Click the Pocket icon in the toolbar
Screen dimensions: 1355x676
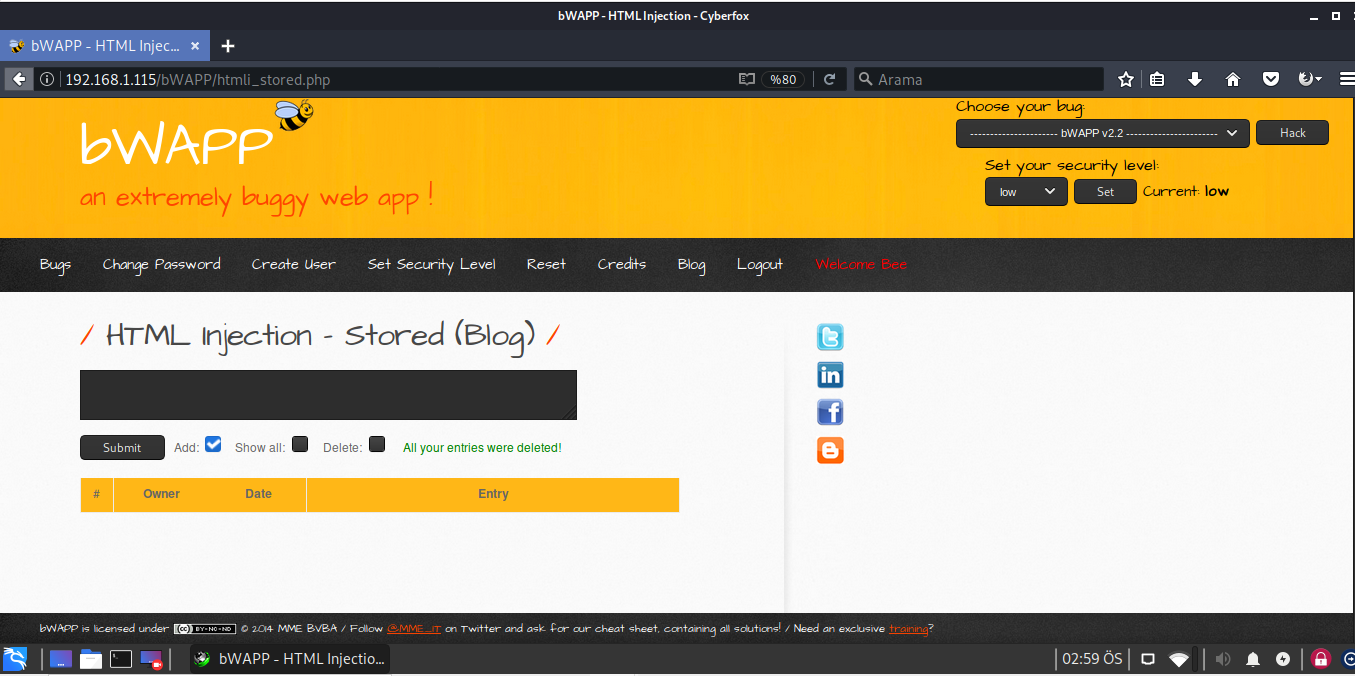tap(1271, 79)
